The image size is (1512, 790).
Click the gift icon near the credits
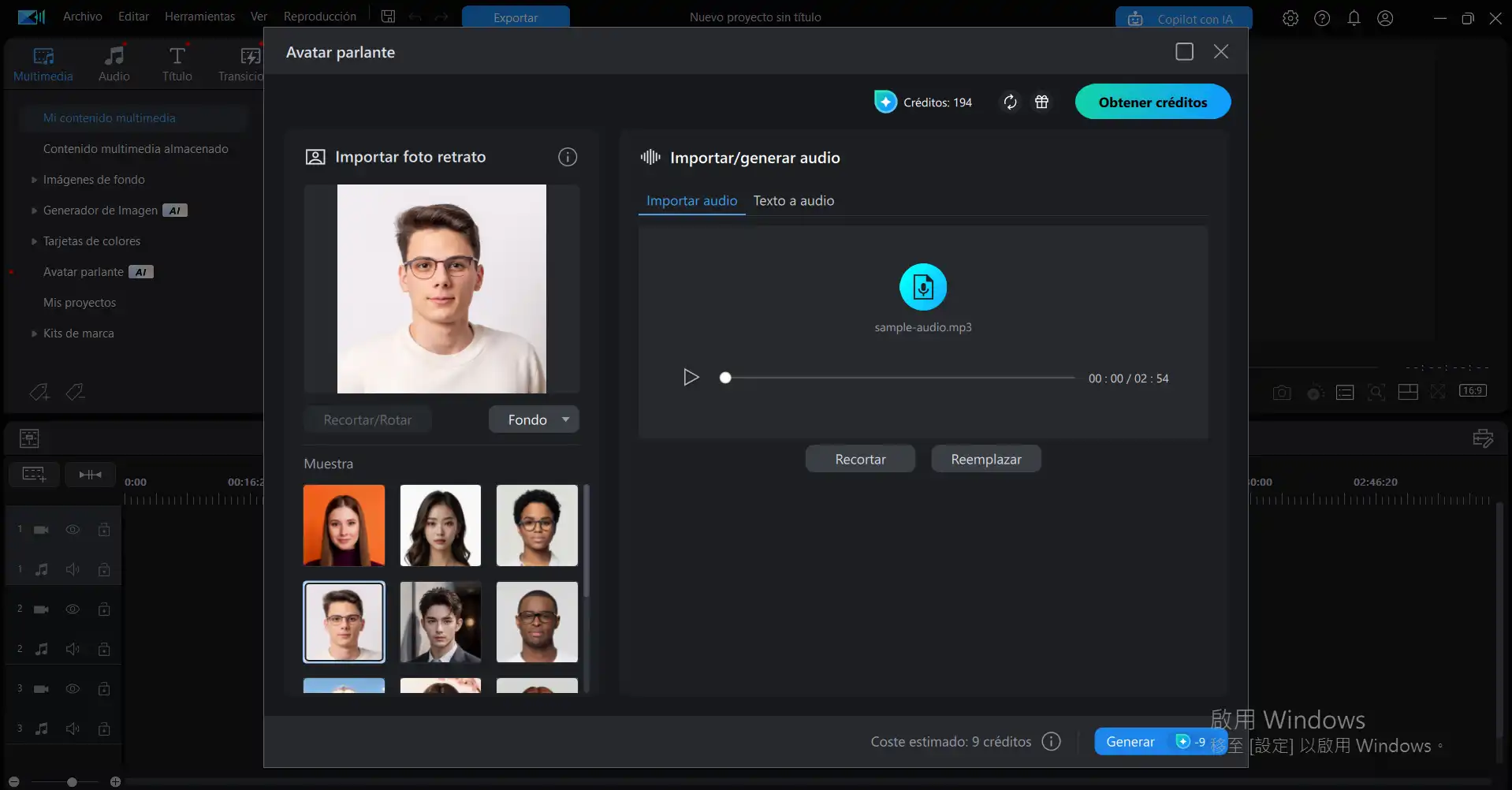(1042, 102)
